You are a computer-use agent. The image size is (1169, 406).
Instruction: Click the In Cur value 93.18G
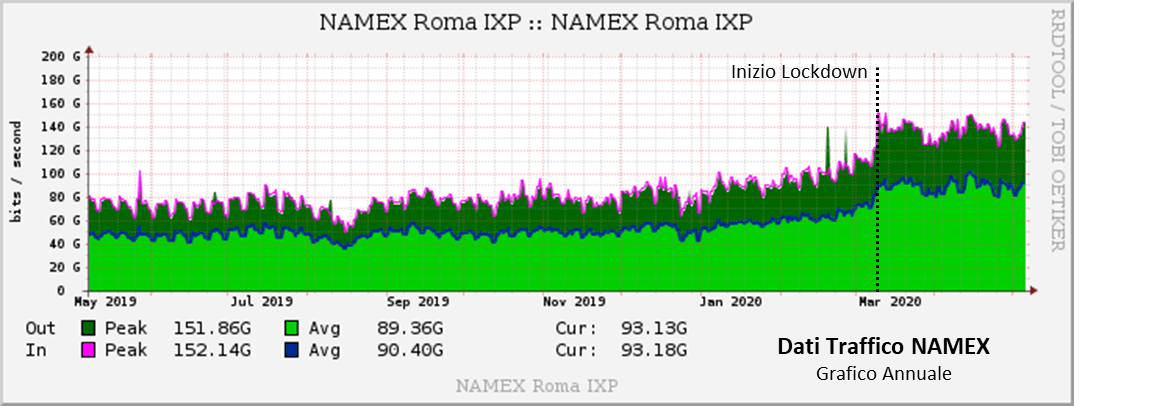(653, 351)
